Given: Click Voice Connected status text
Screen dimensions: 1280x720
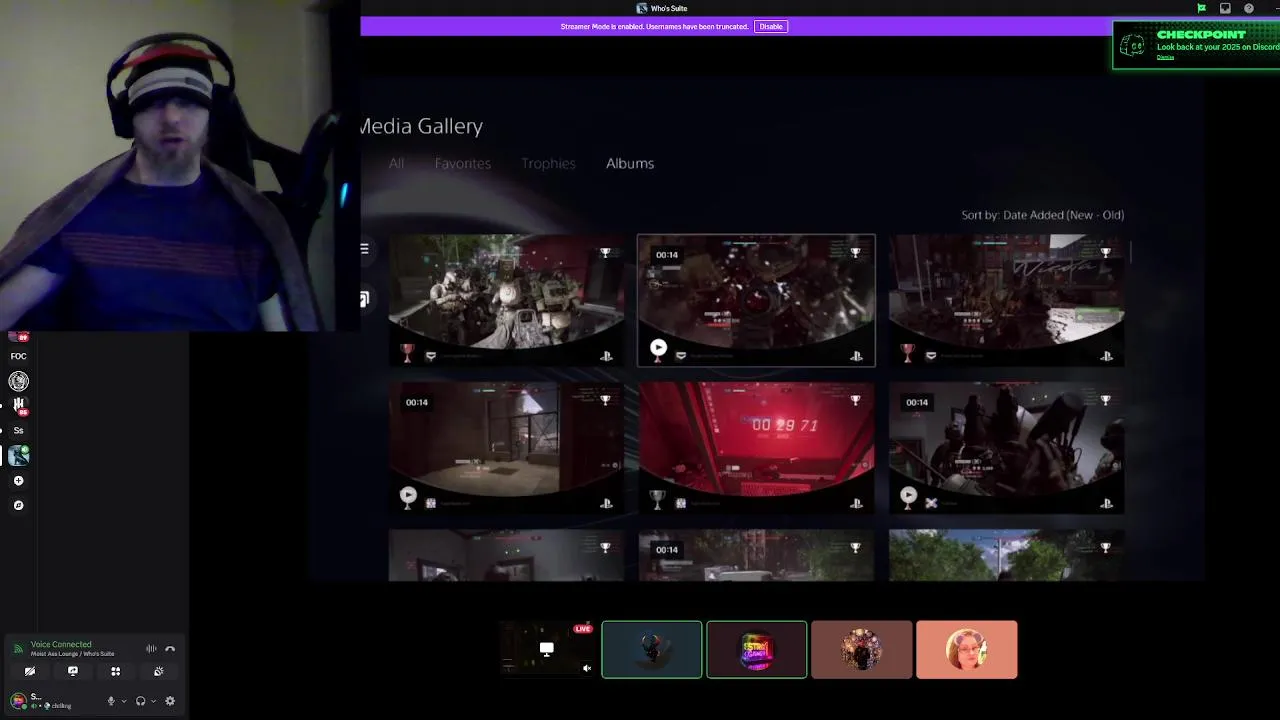Looking at the screenshot, I should coord(61,644).
